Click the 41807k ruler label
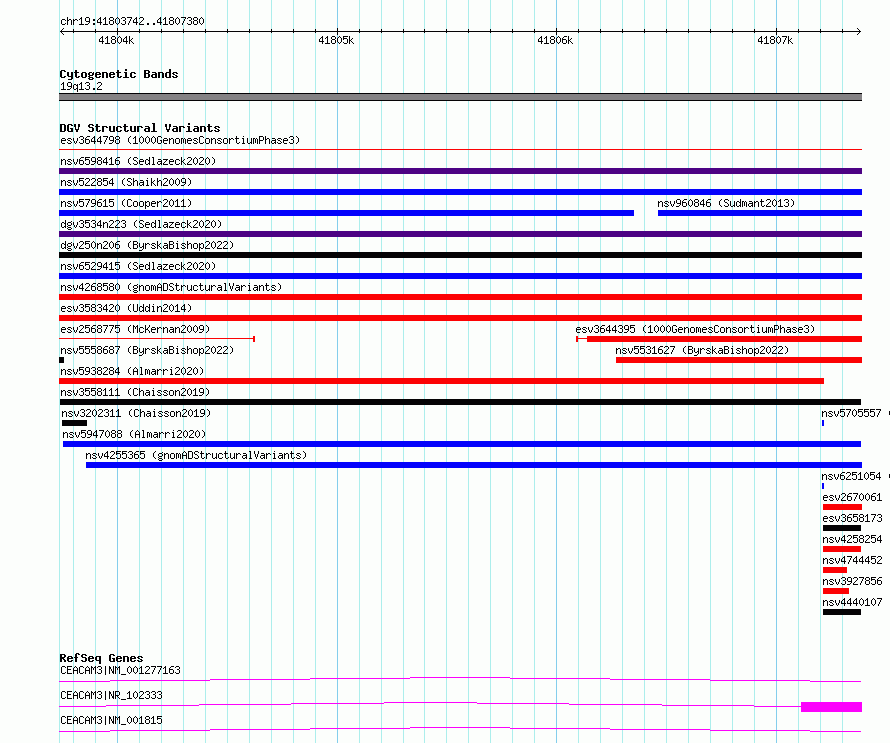Viewport: 890px width, 743px height. [775, 40]
